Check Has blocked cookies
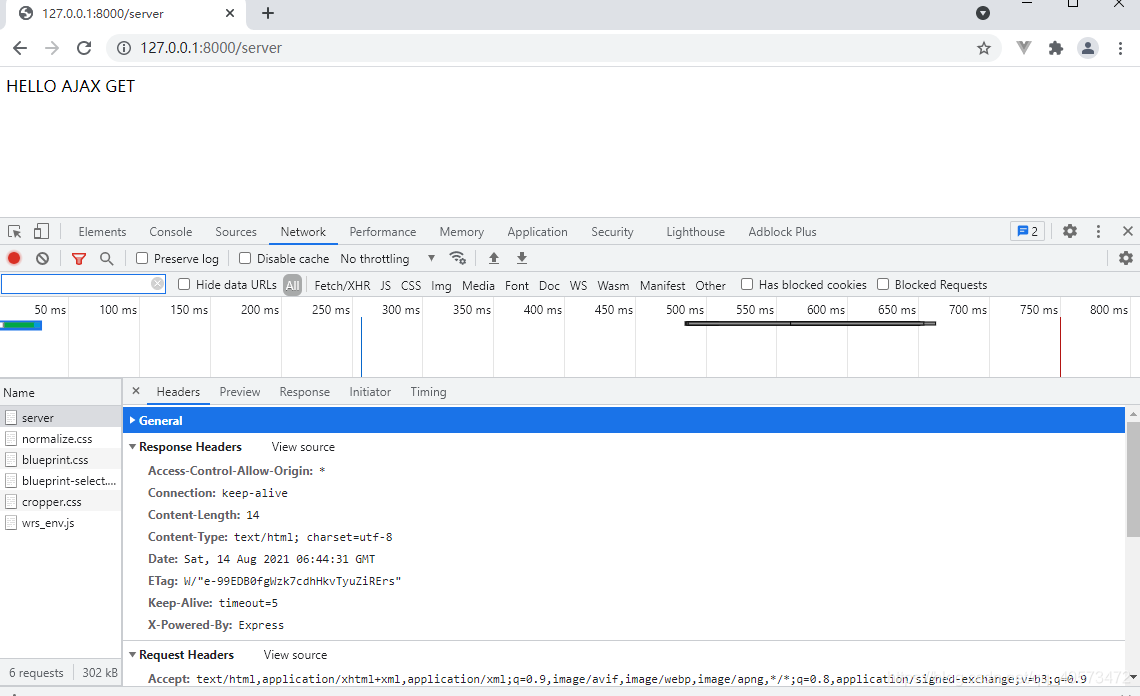1140x696 pixels. tap(747, 284)
